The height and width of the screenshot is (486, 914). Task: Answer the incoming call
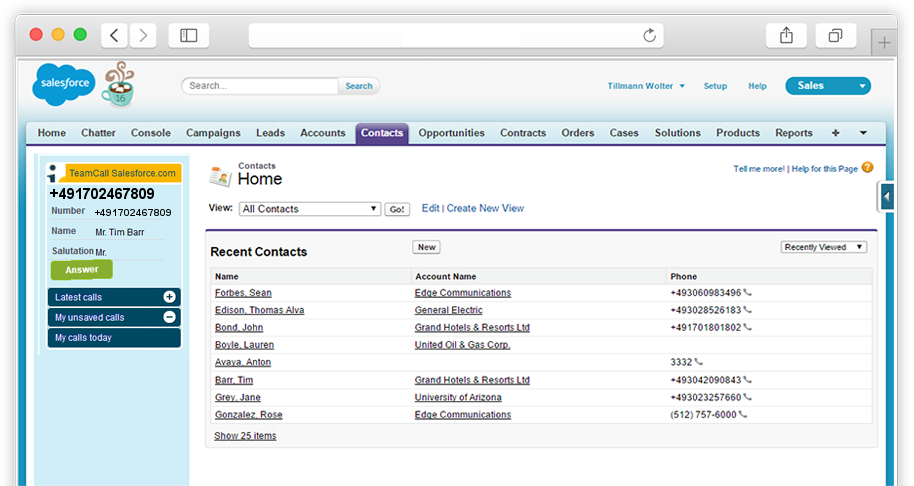coord(82,270)
